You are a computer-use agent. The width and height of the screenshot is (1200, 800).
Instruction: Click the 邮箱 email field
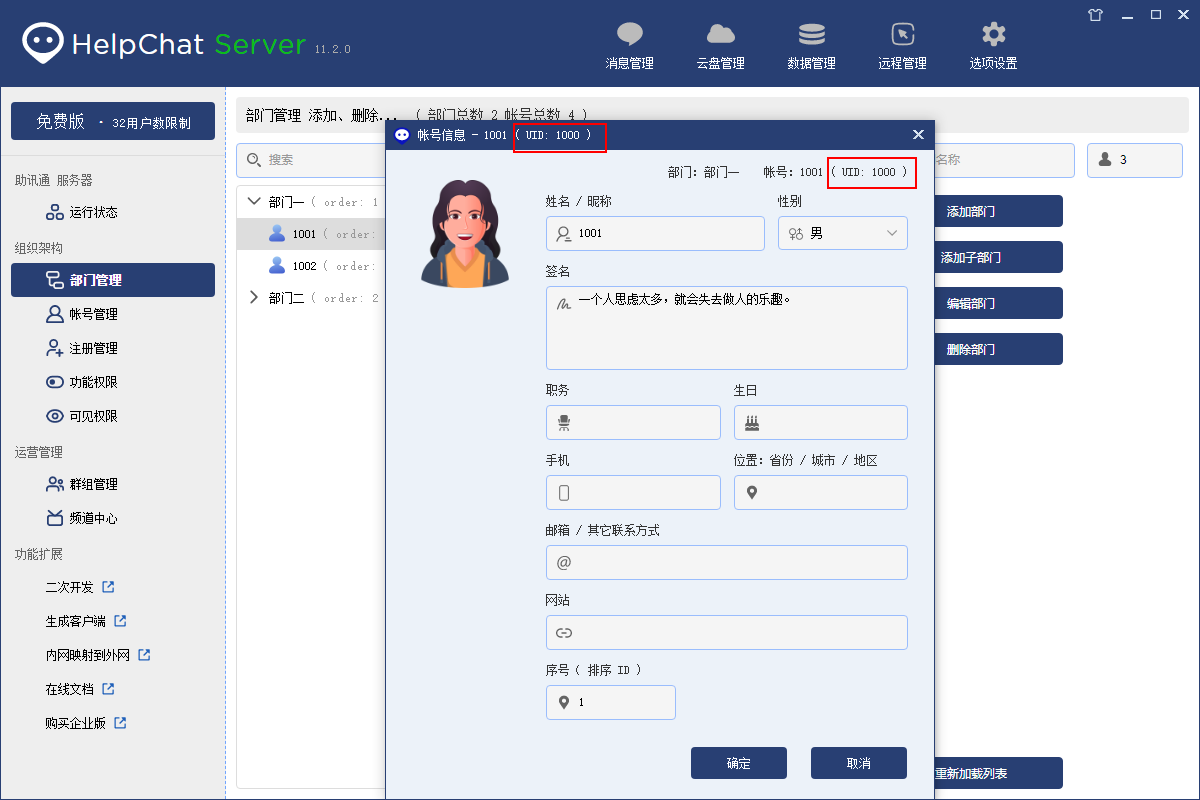click(x=727, y=562)
